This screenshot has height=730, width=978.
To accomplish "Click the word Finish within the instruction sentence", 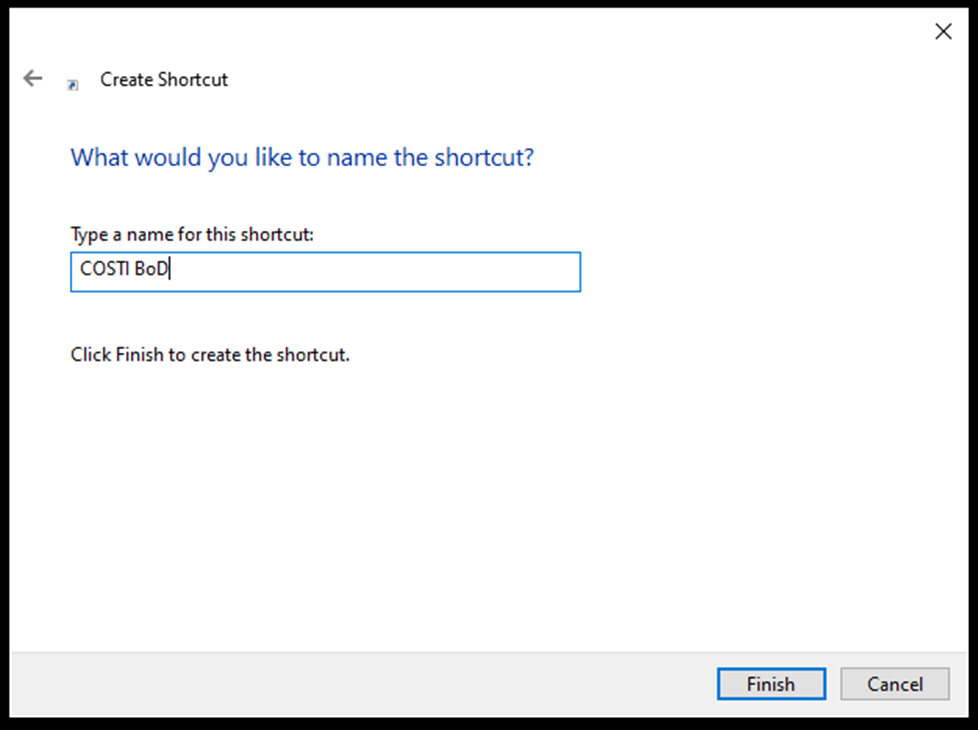I will [135, 355].
